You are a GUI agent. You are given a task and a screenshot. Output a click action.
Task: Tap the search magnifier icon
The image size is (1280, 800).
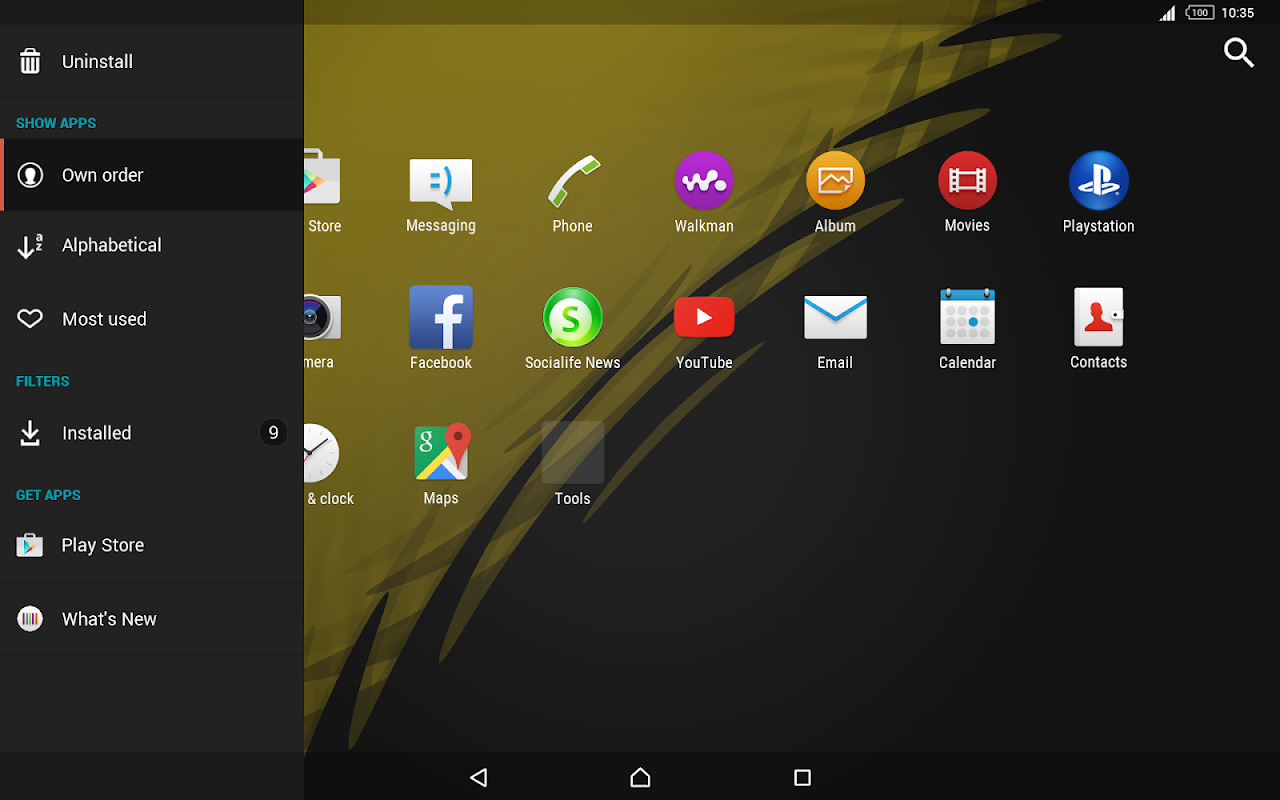click(1239, 53)
